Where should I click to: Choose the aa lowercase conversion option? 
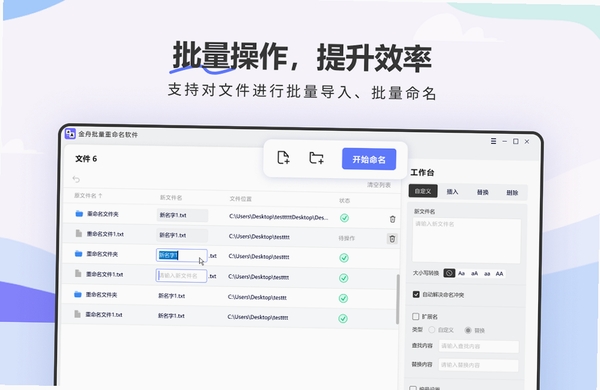[487, 274]
